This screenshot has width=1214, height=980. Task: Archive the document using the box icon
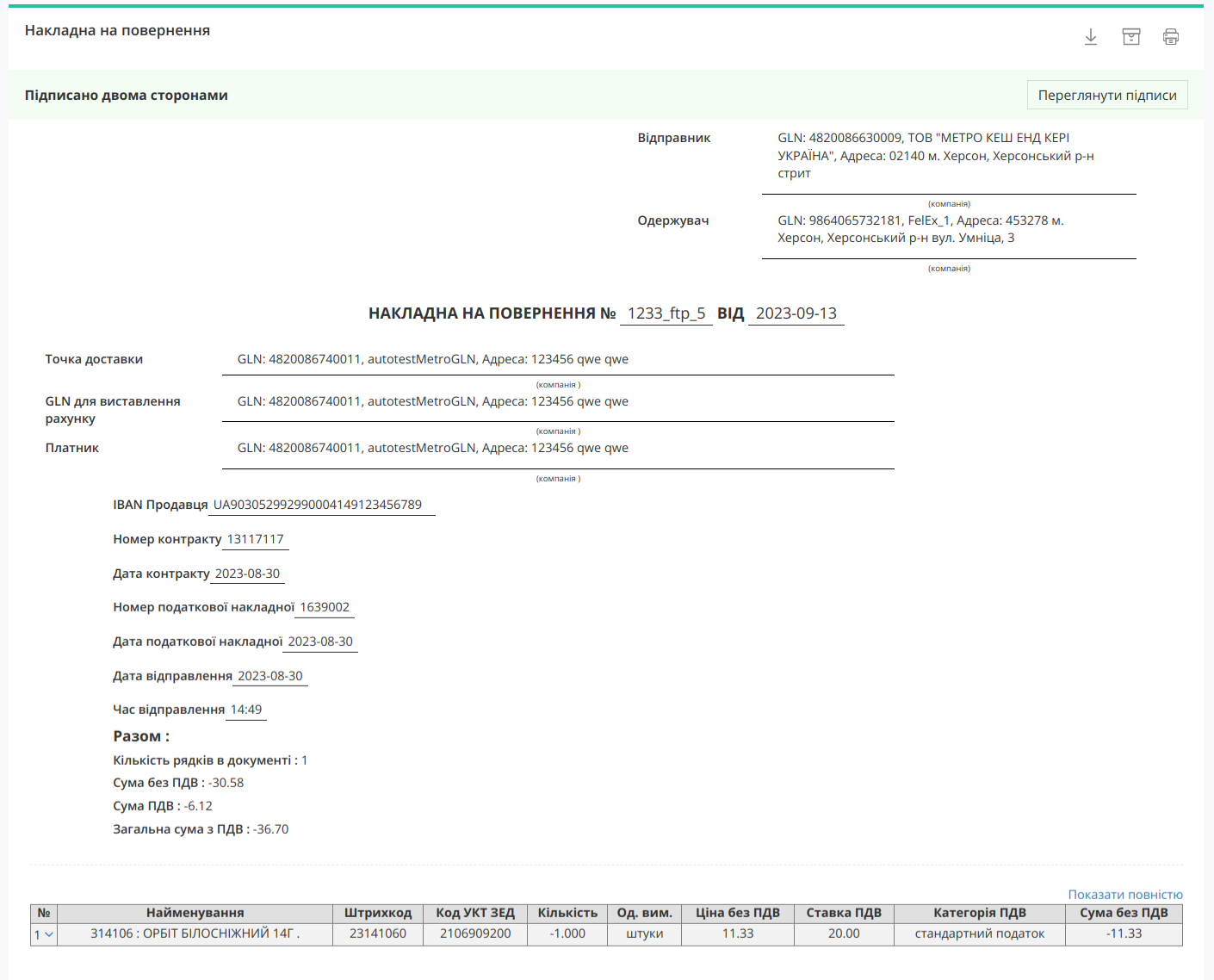(x=1131, y=36)
